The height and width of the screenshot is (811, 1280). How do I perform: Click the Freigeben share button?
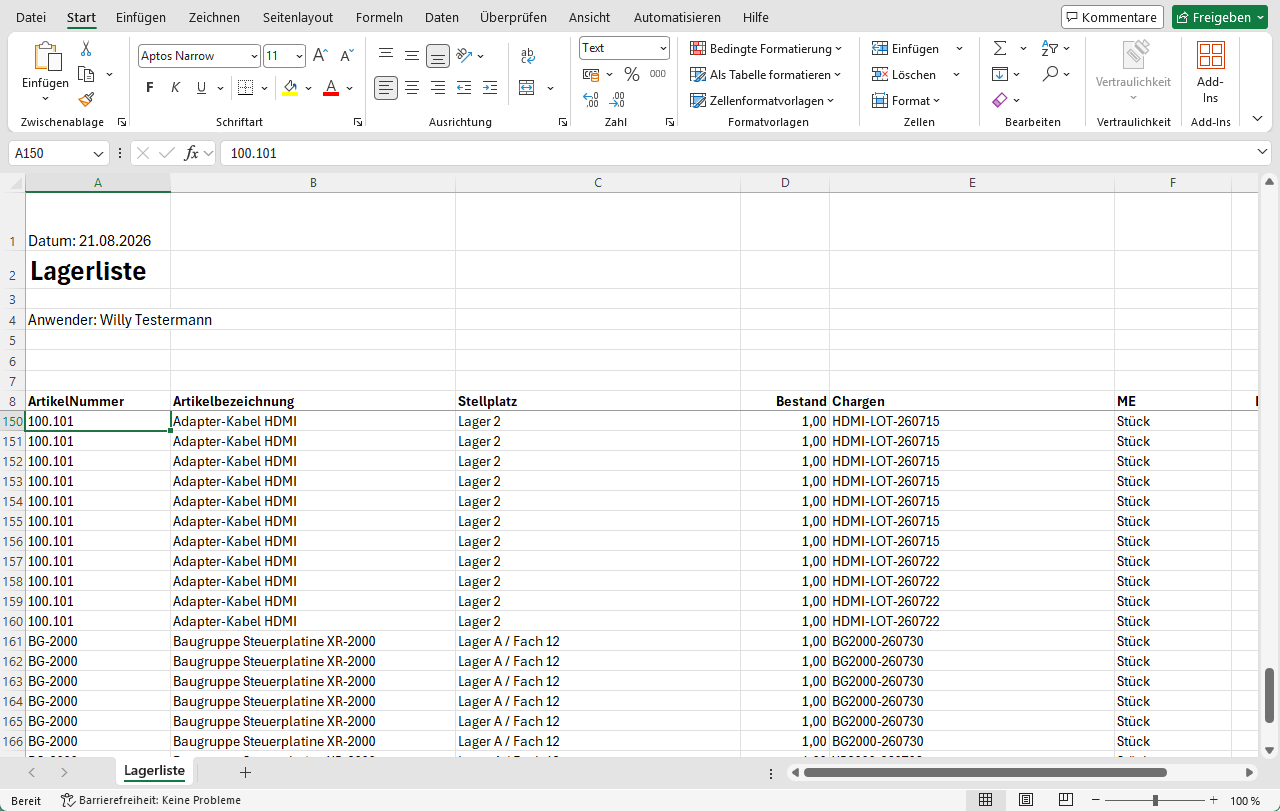pyautogui.click(x=1220, y=17)
